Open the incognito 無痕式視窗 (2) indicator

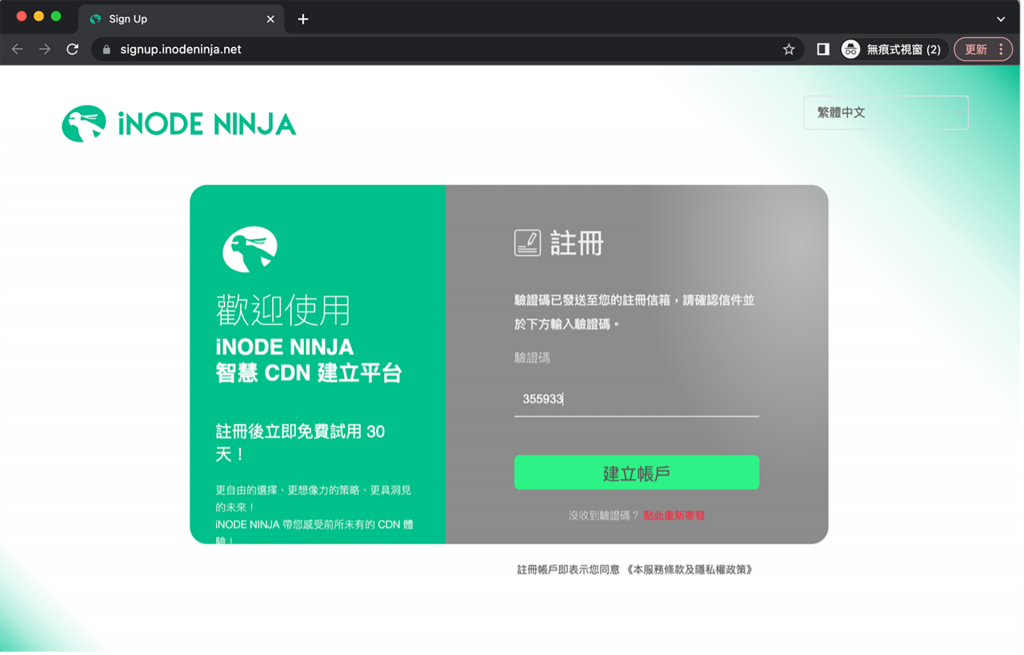click(891, 50)
